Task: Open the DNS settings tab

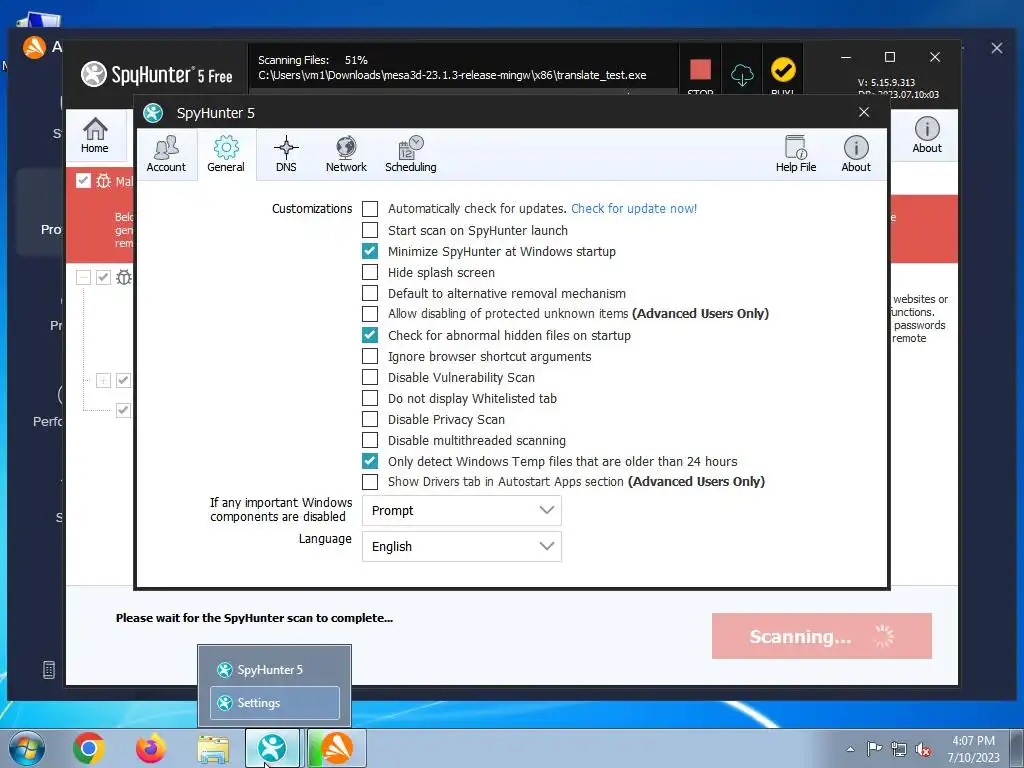Action: 286,154
